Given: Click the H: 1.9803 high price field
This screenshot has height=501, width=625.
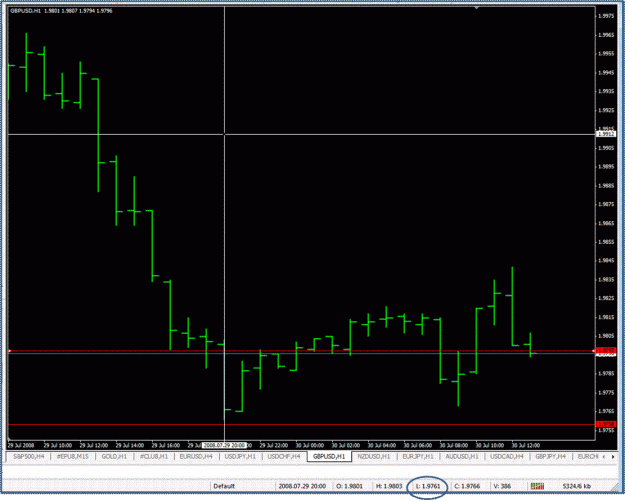Looking at the screenshot, I should click(389, 486).
